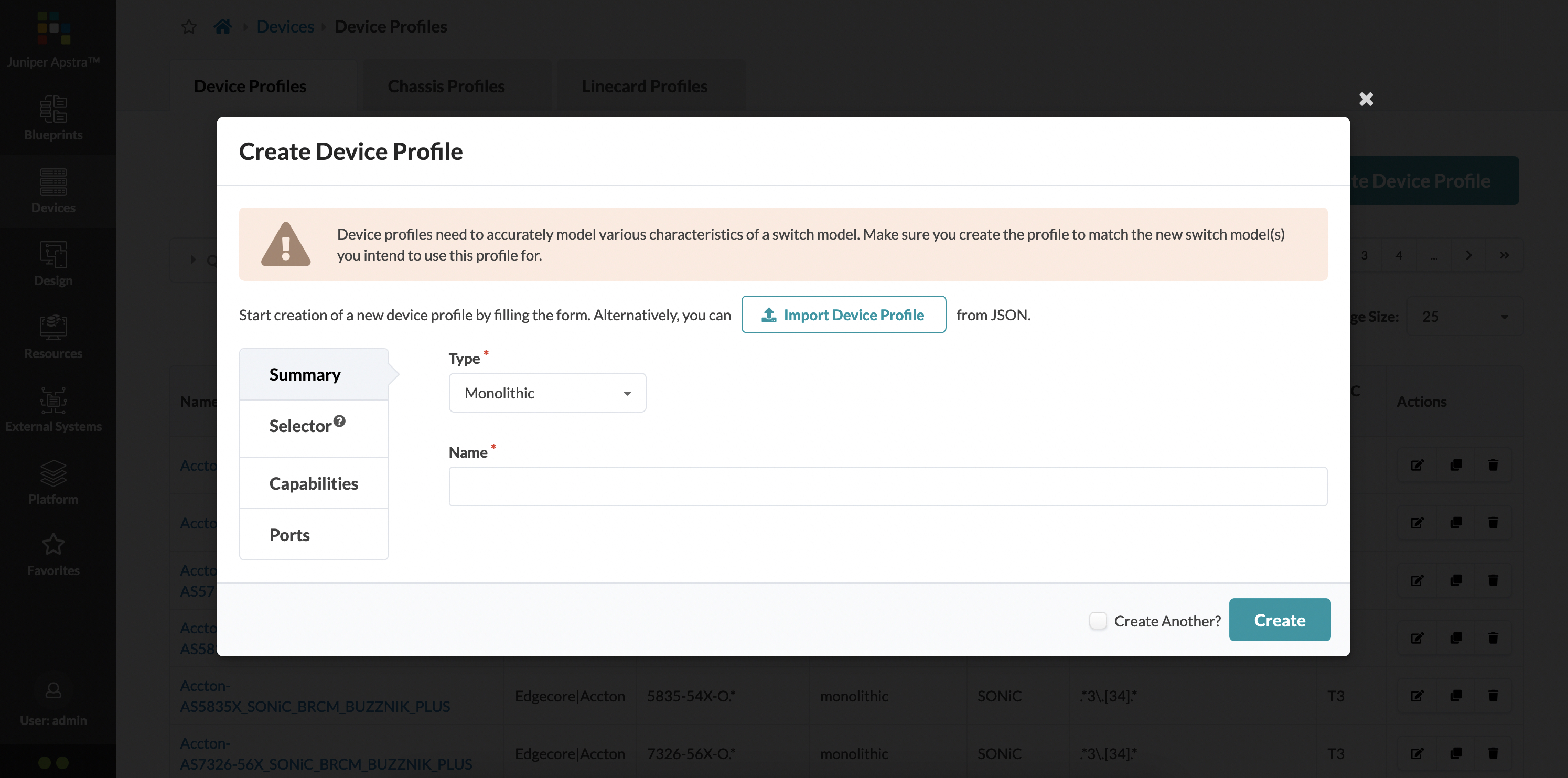Delete the second Accton row profile
The height and width of the screenshot is (778, 1568).
click(x=1493, y=523)
